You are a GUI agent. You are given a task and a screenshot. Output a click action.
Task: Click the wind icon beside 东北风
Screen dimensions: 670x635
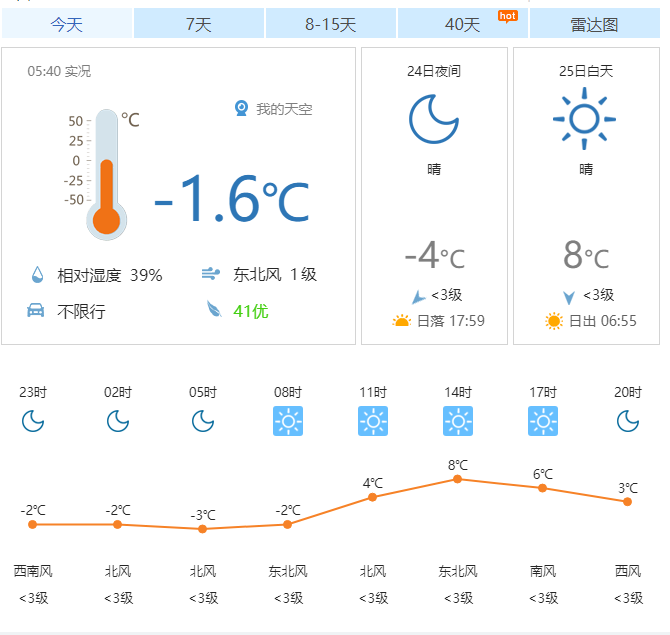click(x=211, y=274)
